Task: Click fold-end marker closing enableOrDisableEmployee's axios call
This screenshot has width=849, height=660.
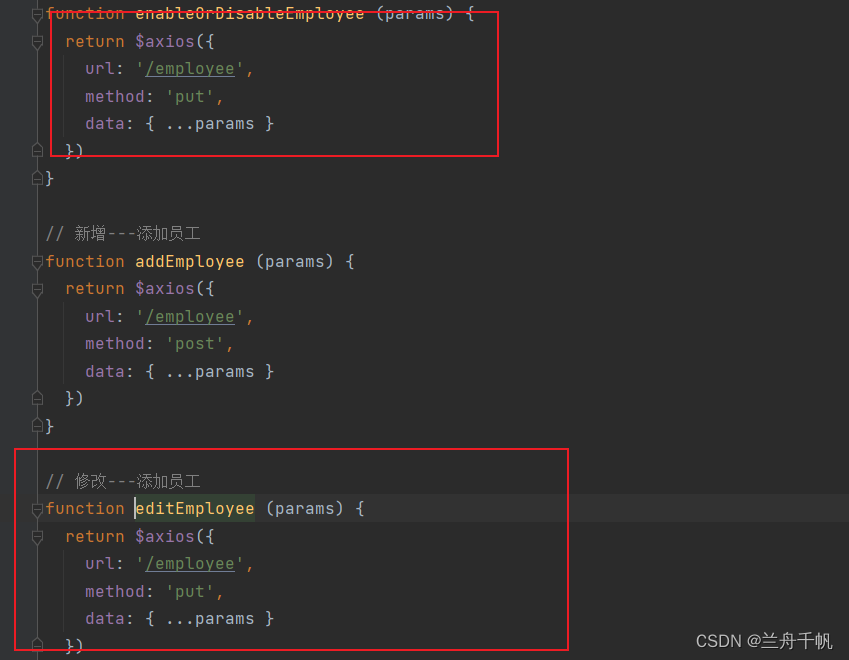Action: [x=38, y=151]
